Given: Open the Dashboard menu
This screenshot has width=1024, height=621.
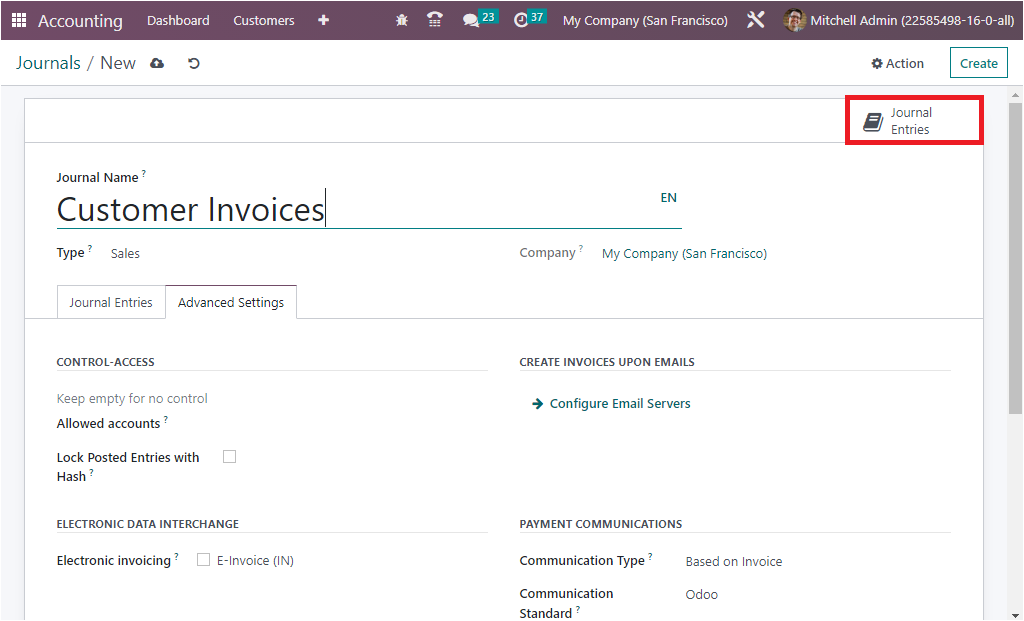Looking at the screenshot, I should click(x=178, y=20).
